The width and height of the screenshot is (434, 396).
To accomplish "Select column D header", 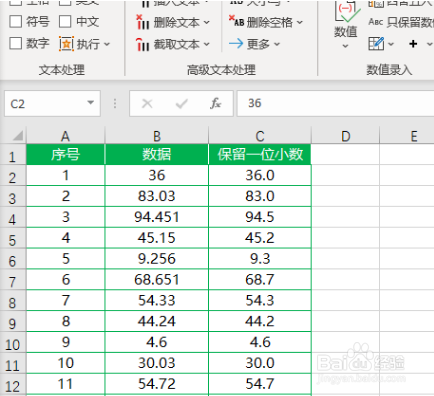I will (346, 136).
